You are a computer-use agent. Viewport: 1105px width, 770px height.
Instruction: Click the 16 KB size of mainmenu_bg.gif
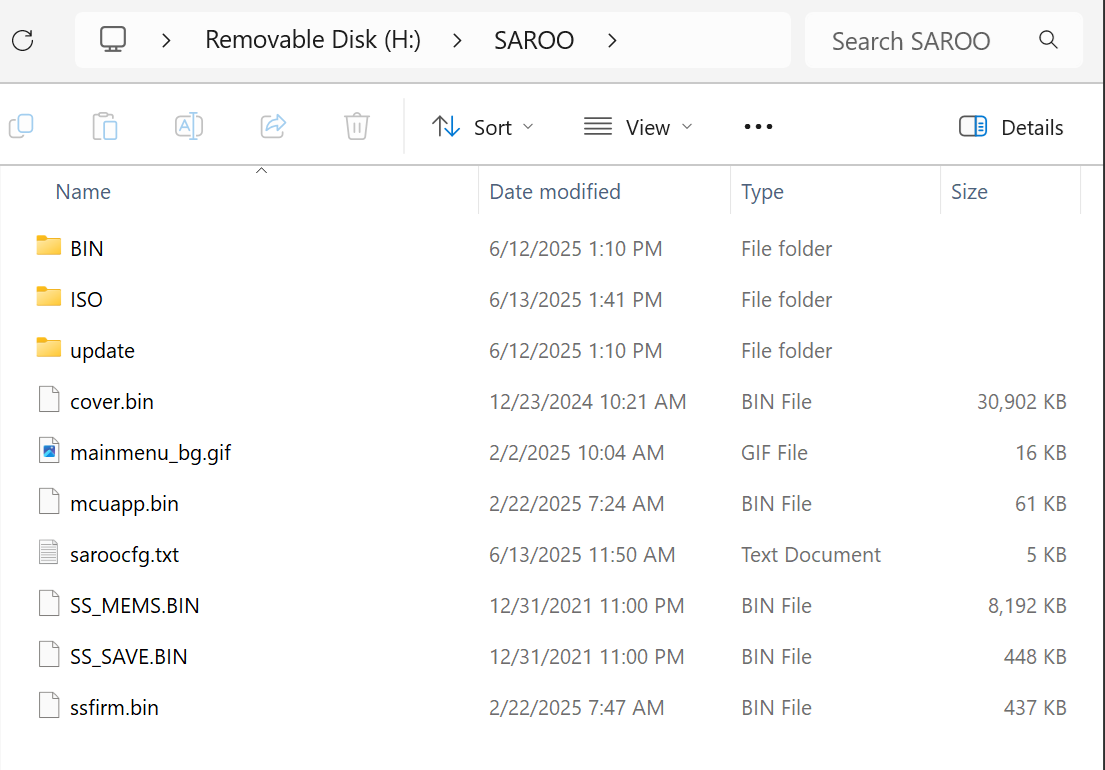pyautogui.click(x=1040, y=452)
